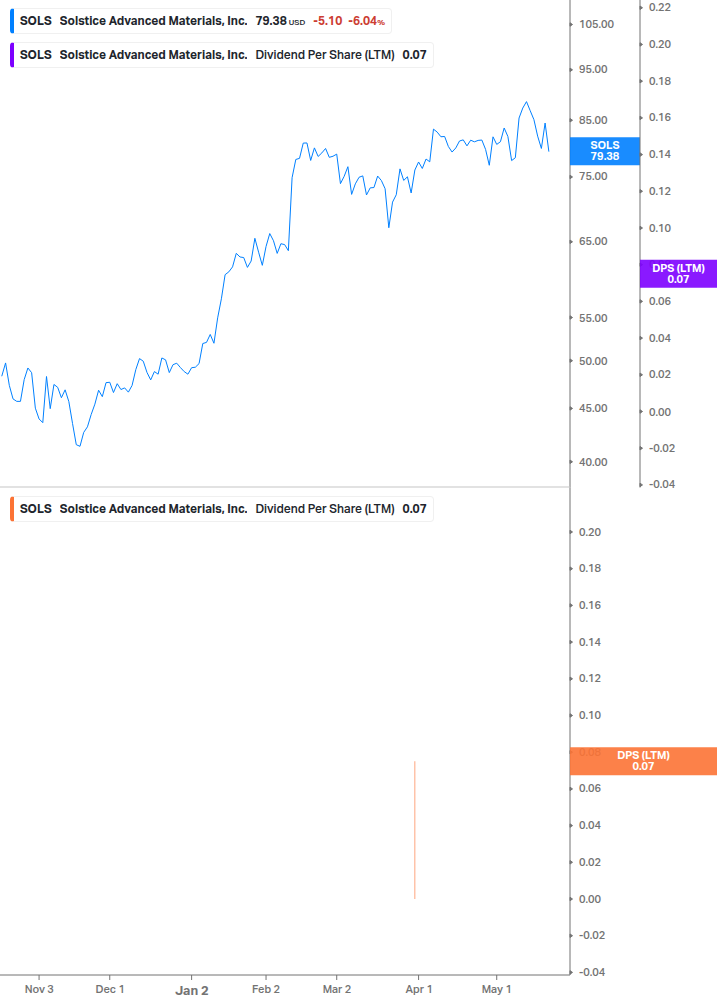Click the Dec 1 date label
Screen dimensions: 717x1005
click(110, 990)
